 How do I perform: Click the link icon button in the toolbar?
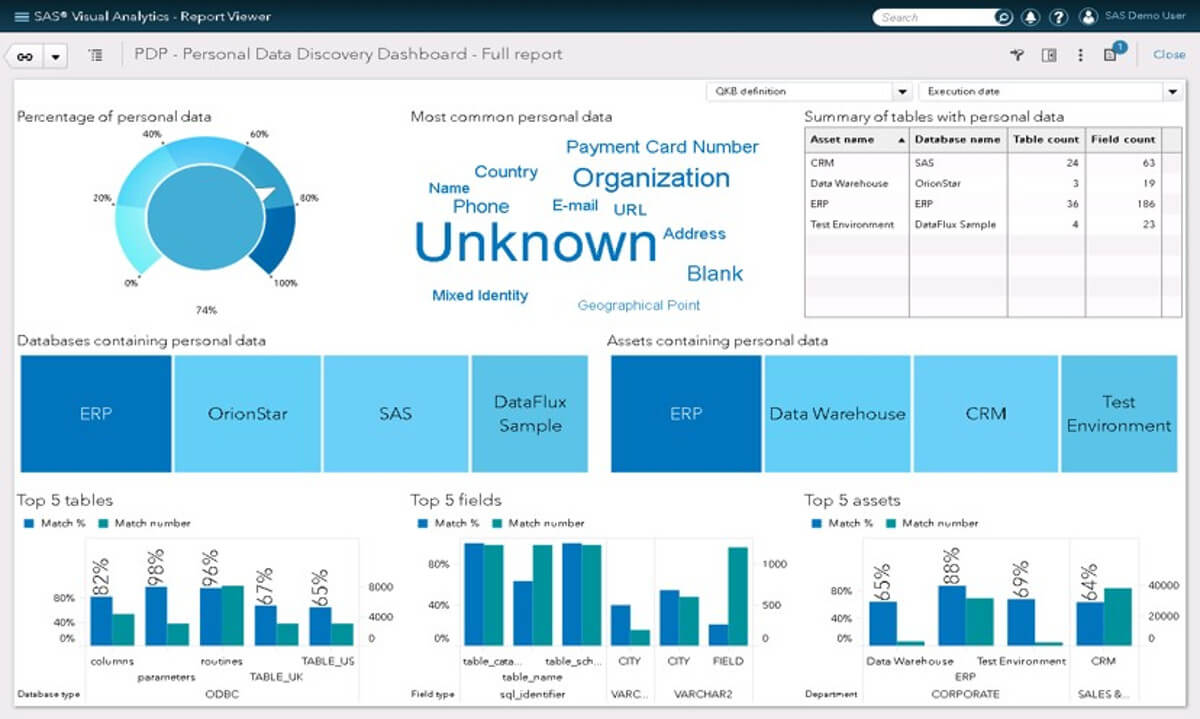coord(25,56)
